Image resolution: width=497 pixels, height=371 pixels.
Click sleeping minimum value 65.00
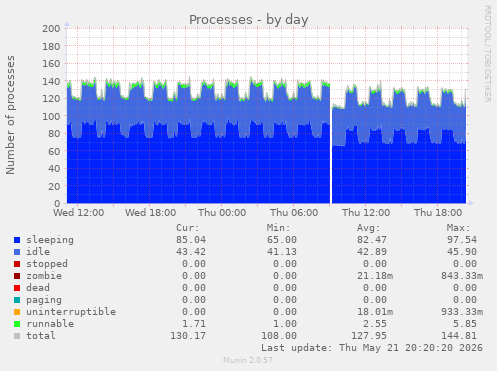click(282, 240)
